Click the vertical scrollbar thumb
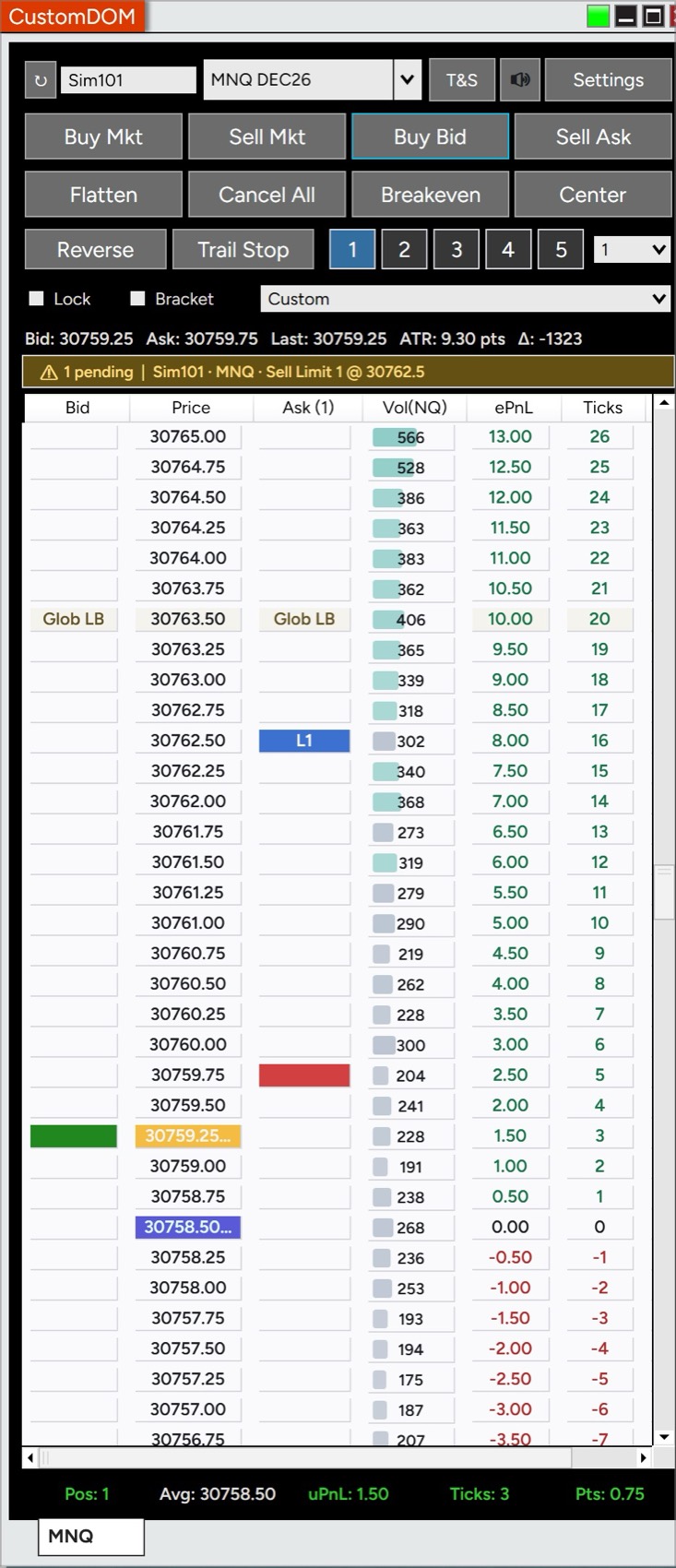Image resolution: width=676 pixels, height=1568 pixels. click(x=663, y=891)
